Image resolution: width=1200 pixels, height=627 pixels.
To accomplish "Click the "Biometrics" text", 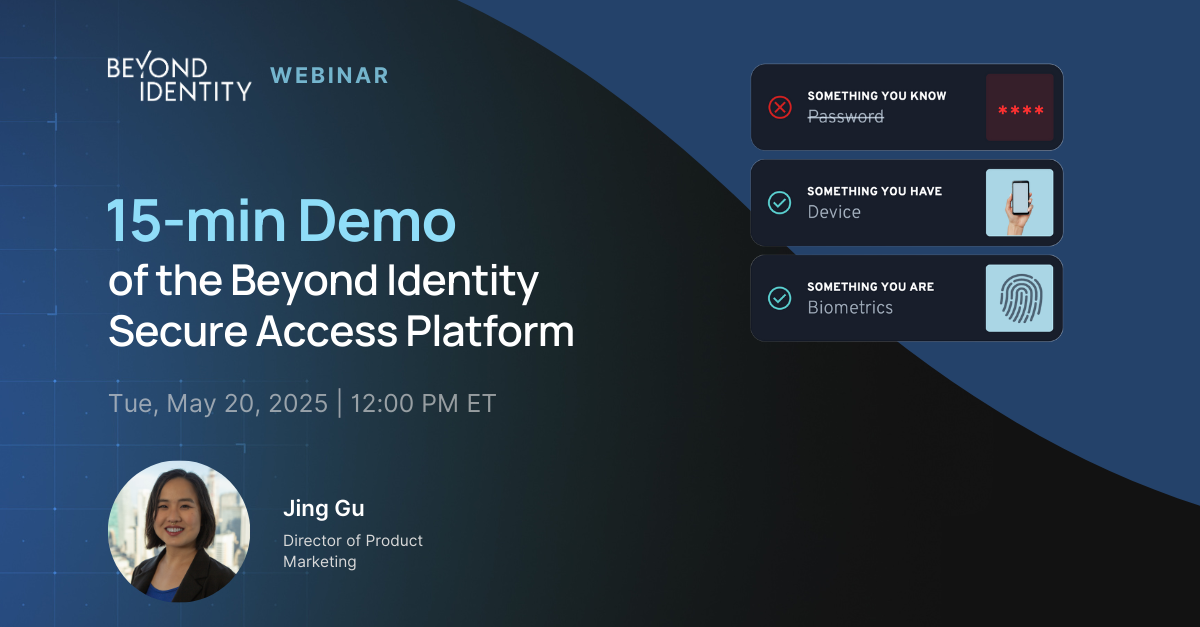I will pyautogui.click(x=851, y=307).
